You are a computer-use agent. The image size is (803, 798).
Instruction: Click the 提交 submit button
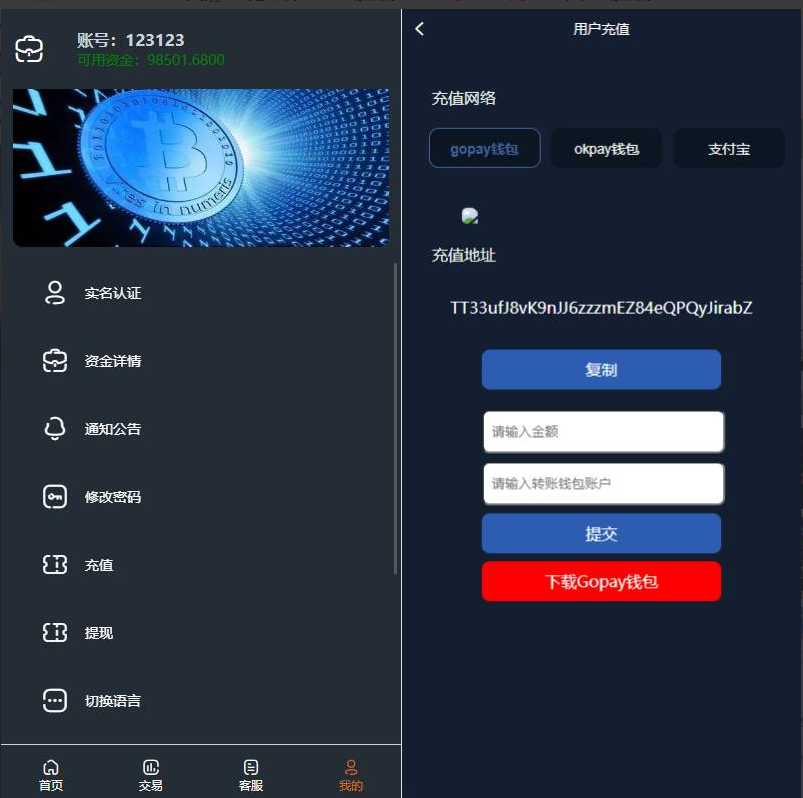tap(601, 533)
